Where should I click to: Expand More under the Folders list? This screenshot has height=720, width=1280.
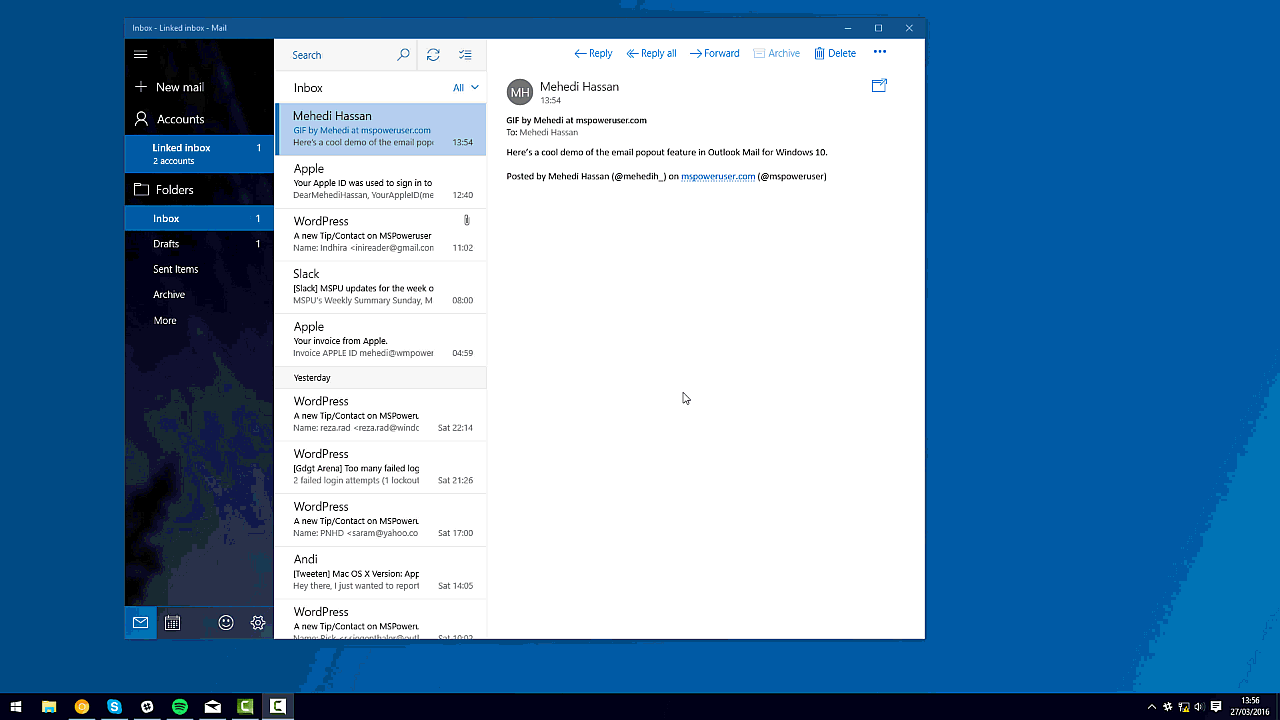pos(164,320)
